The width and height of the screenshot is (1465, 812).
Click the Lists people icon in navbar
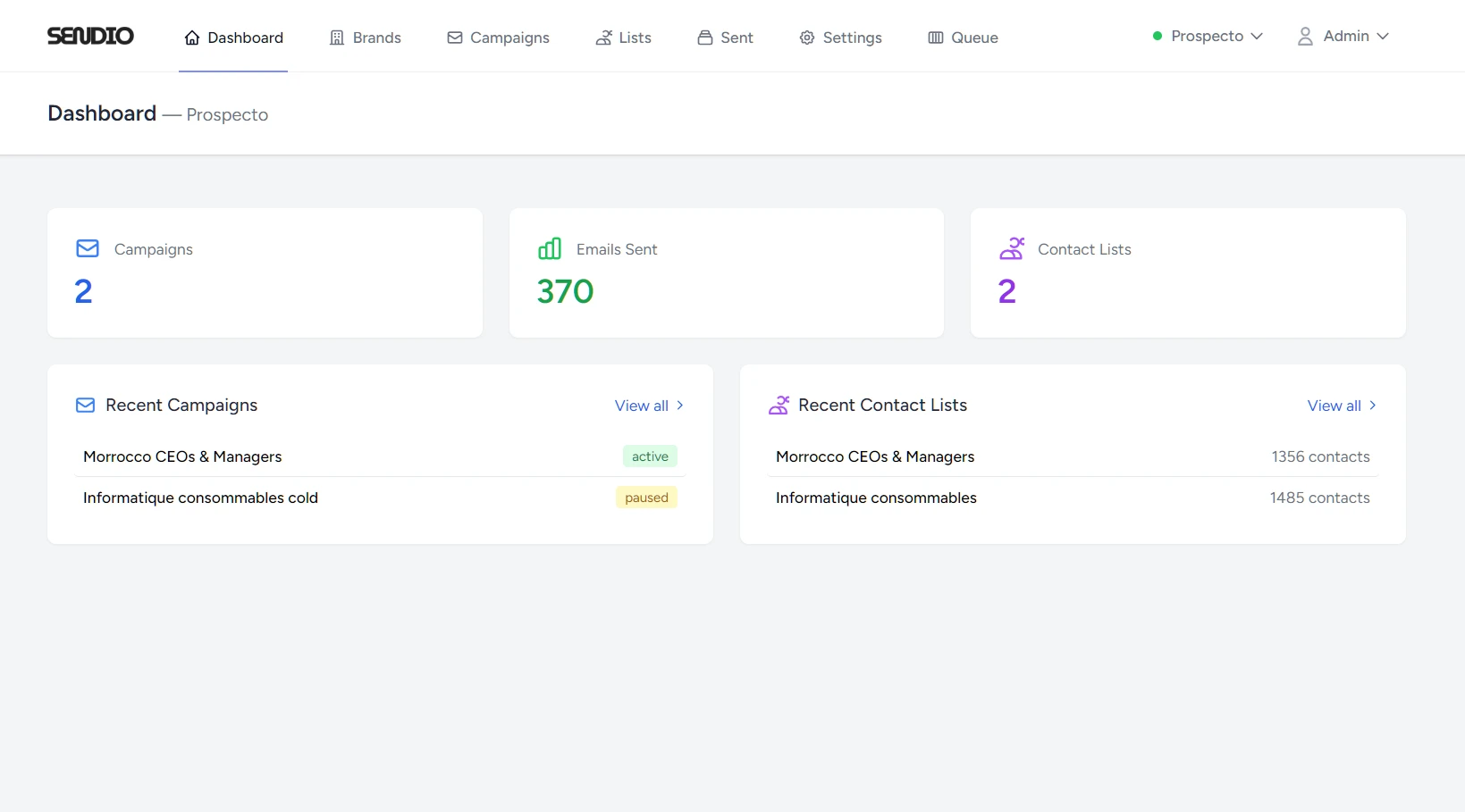point(604,38)
